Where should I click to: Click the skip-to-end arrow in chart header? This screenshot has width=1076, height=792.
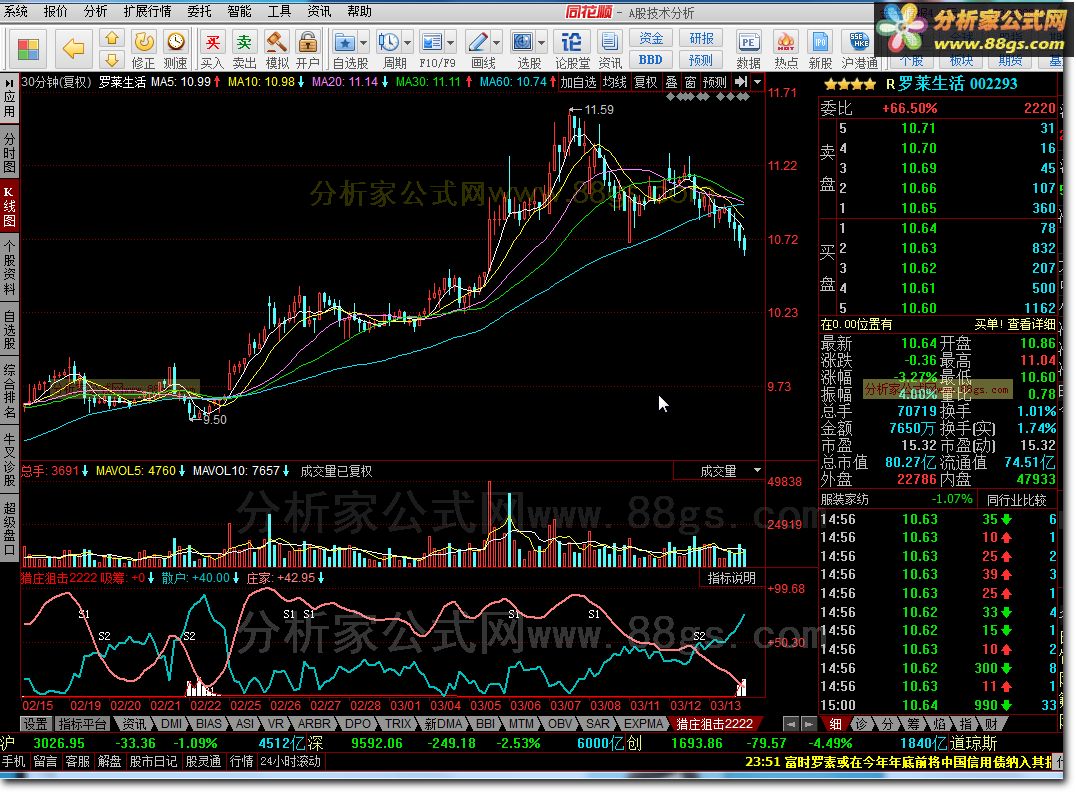coord(740,82)
